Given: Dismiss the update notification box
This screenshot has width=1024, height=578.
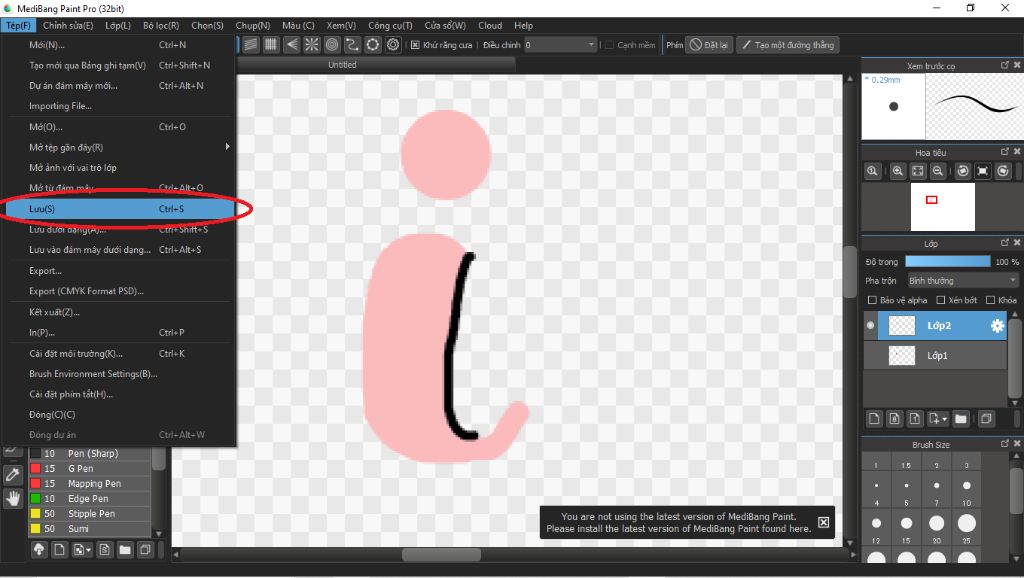Looking at the screenshot, I should click(824, 522).
